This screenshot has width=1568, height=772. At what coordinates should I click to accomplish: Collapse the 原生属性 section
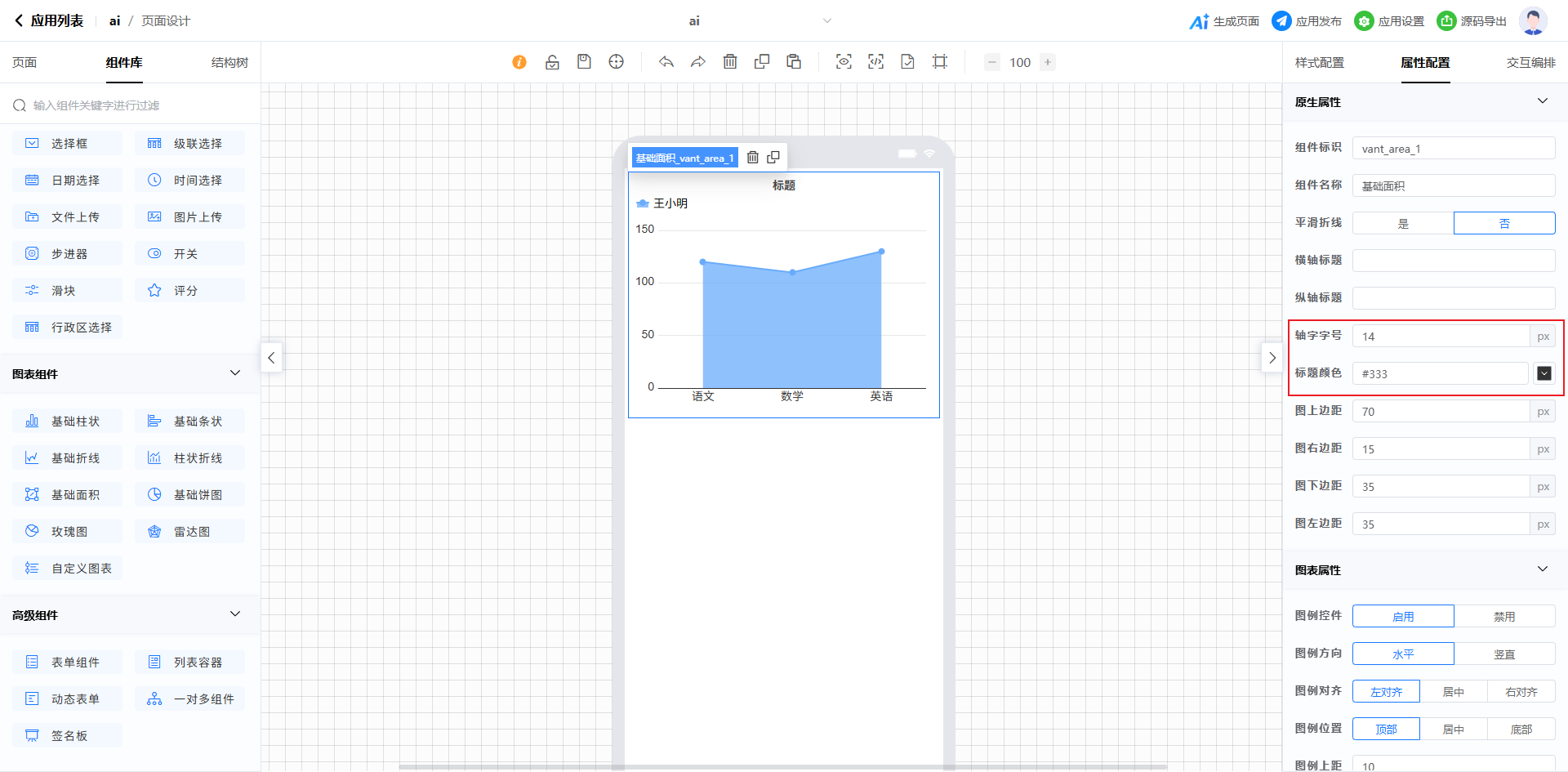click(1542, 101)
